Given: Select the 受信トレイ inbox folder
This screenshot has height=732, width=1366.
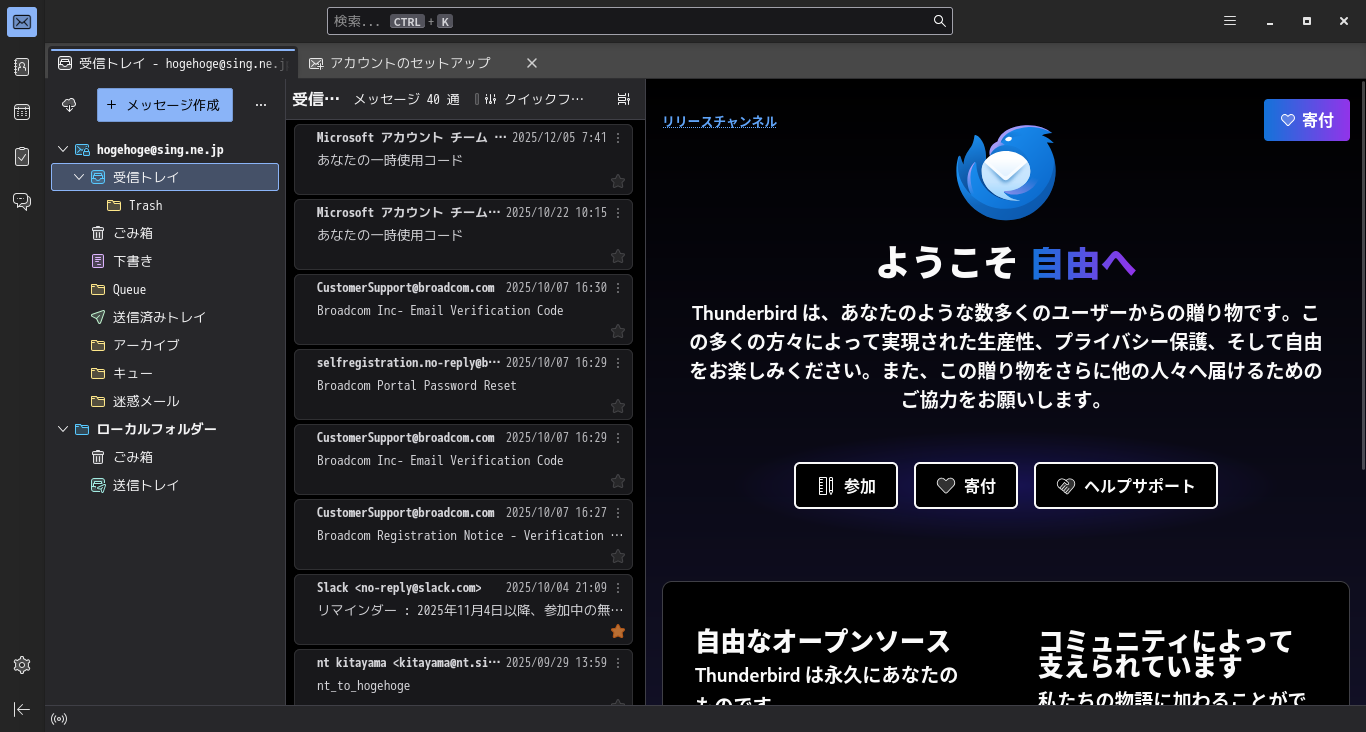Looking at the screenshot, I should point(165,177).
